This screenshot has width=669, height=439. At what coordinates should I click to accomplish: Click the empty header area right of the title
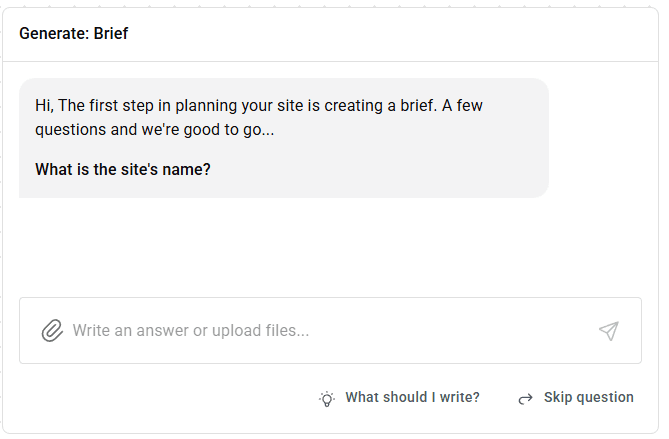pos(393,34)
